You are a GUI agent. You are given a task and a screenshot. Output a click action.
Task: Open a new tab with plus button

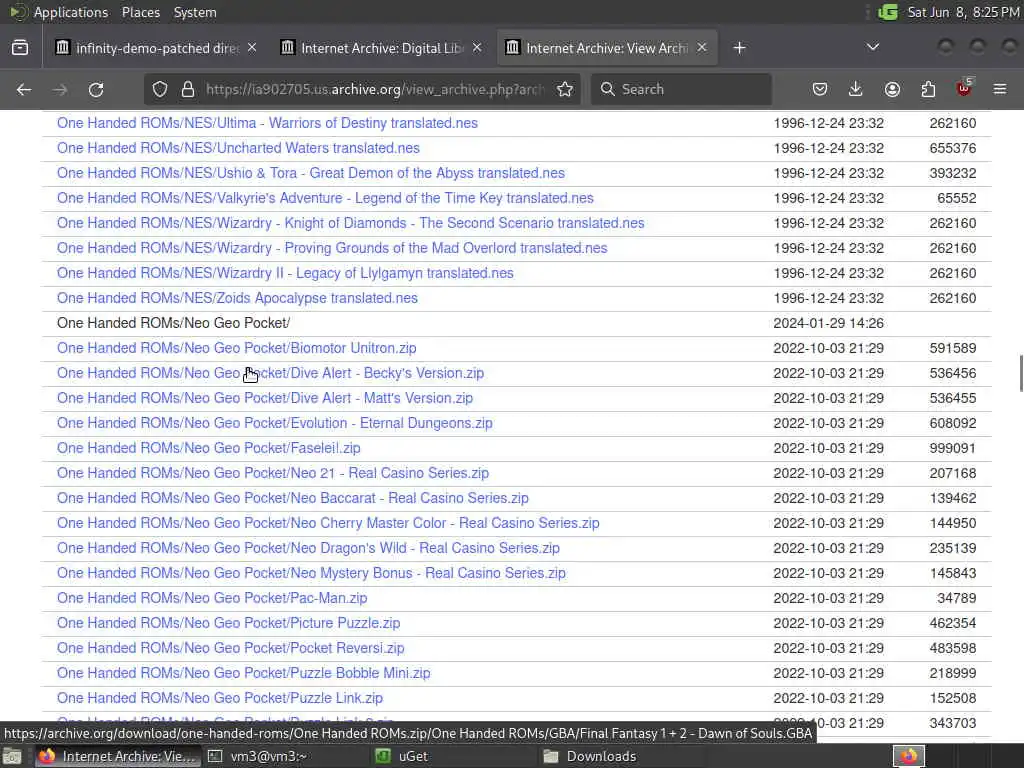tap(739, 48)
